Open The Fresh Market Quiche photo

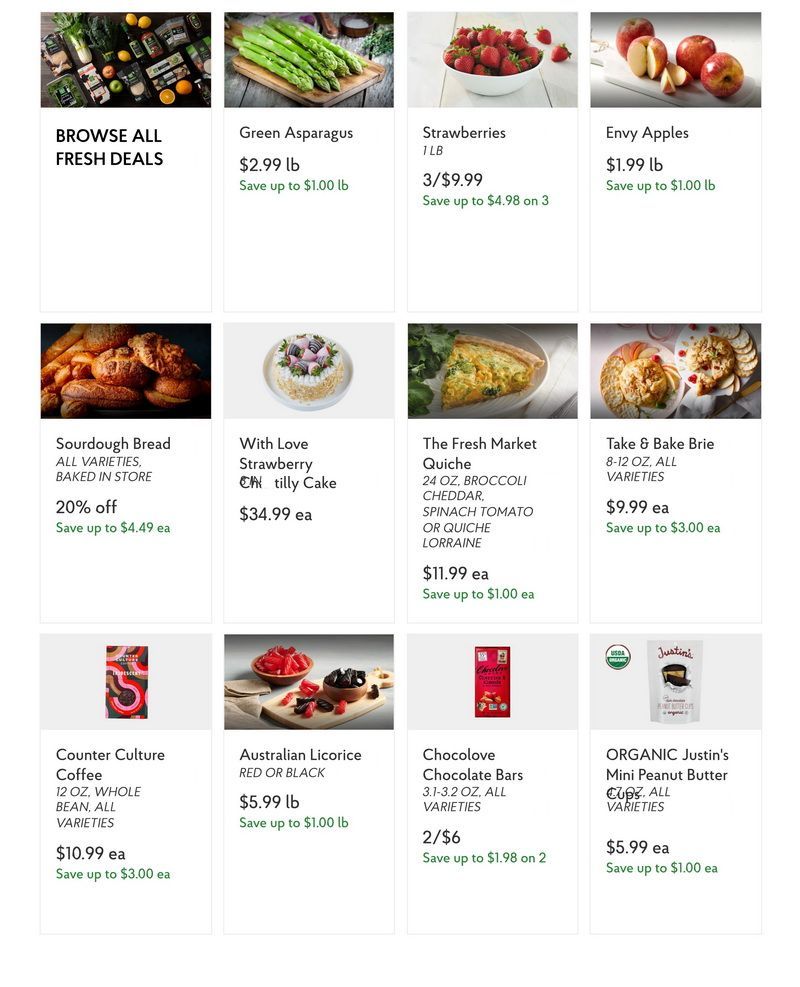click(492, 371)
